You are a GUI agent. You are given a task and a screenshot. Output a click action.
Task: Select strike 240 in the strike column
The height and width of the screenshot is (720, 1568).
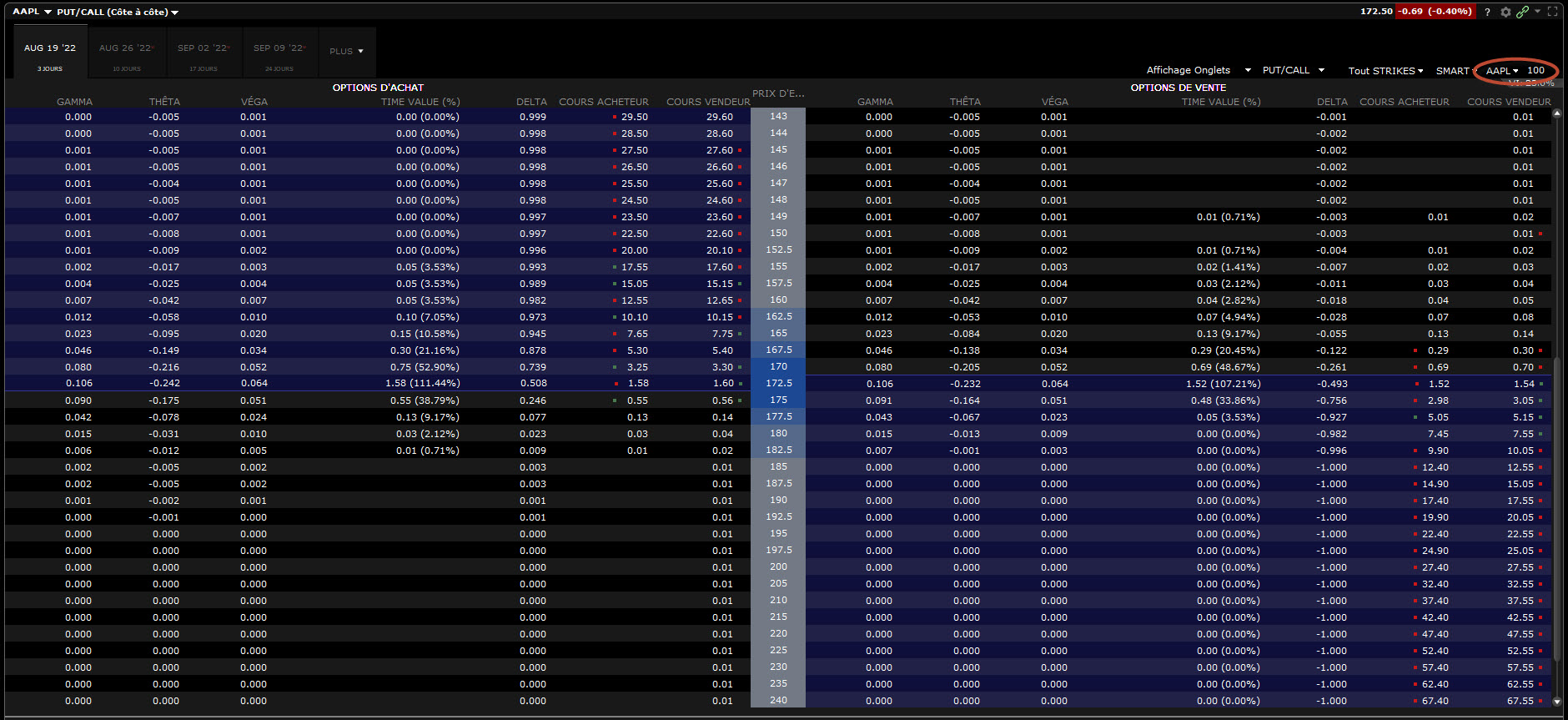pyautogui.click(x=778, y=700)
